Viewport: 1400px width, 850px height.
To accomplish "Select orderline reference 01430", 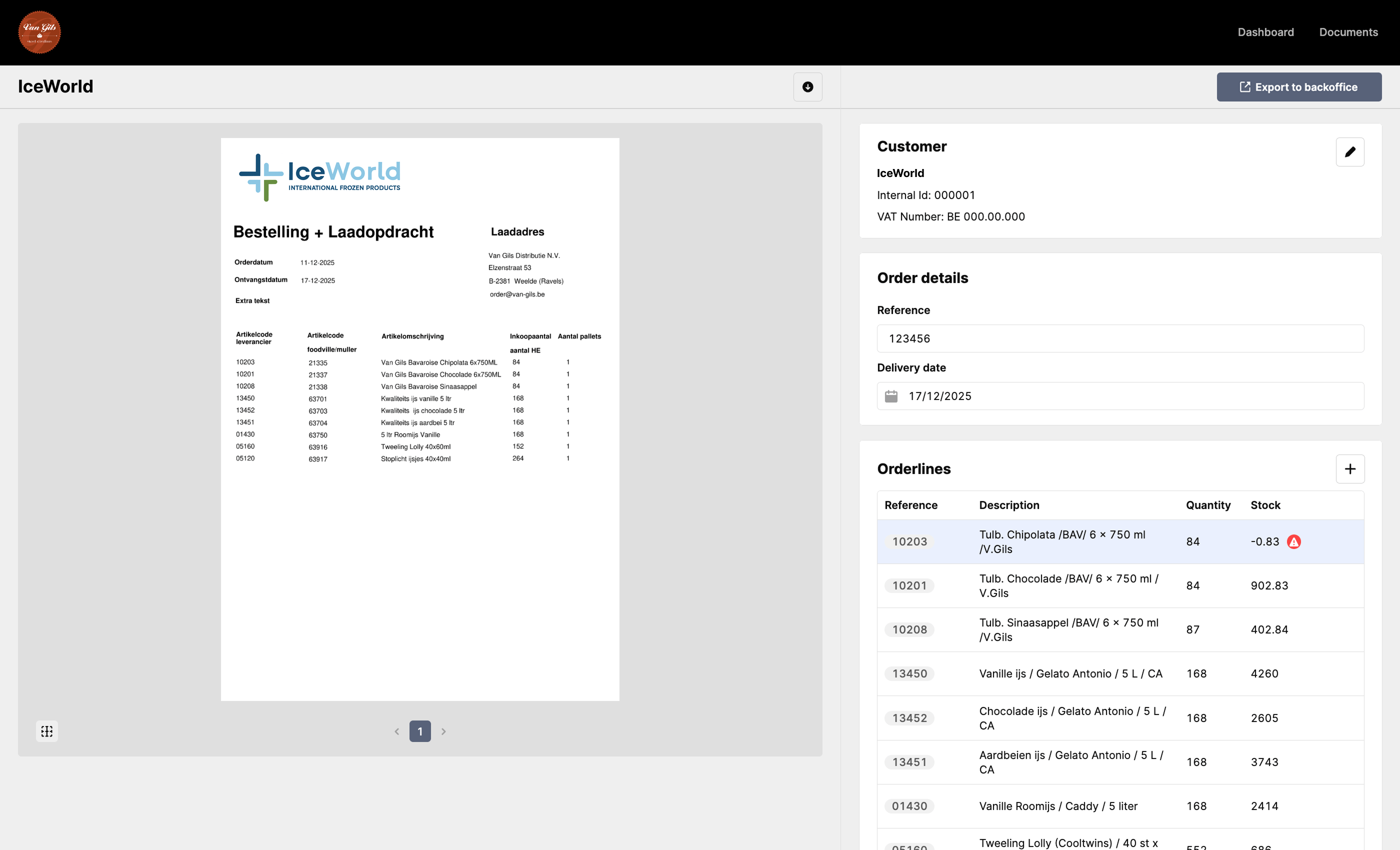I will click(x=909, y=806).
